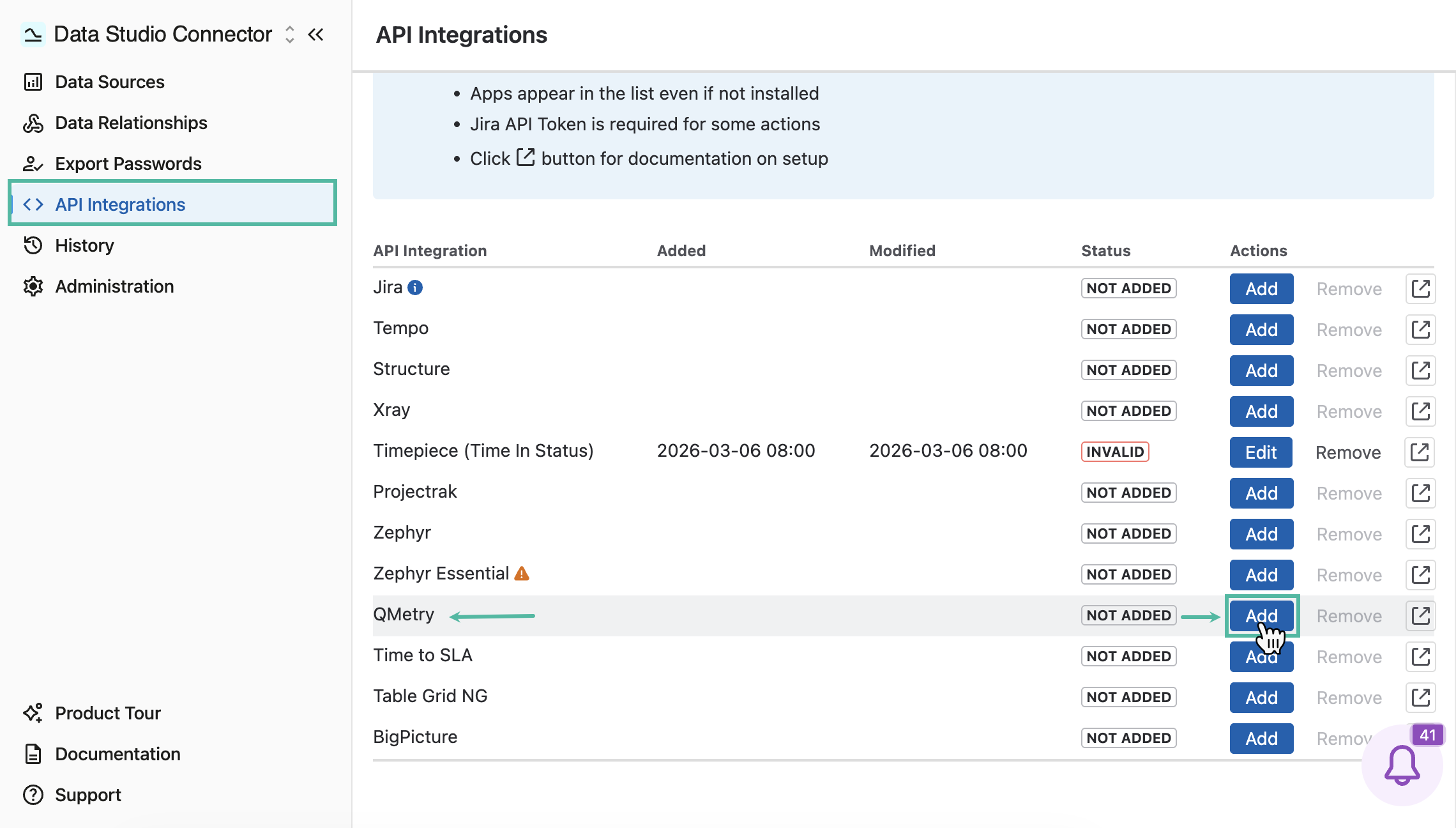1456x828 pixels.
Task: Add the Projectrak integration
Action: (1261, 493)
